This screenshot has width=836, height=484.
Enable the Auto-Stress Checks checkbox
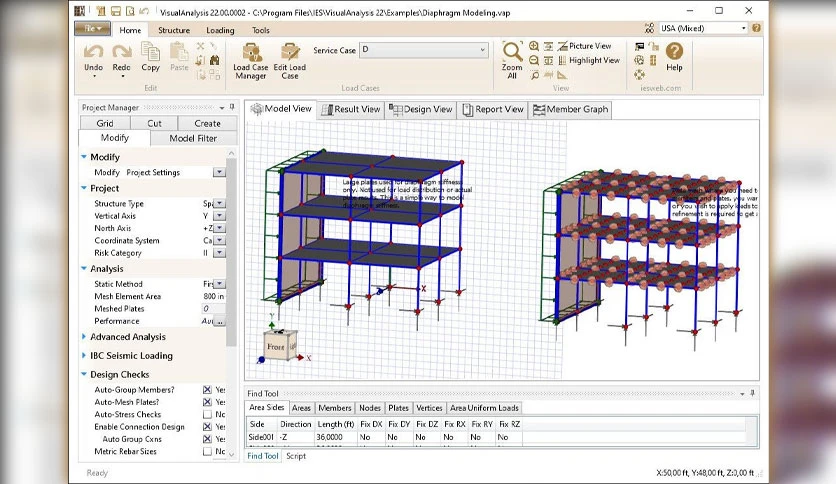coord(207,414)
